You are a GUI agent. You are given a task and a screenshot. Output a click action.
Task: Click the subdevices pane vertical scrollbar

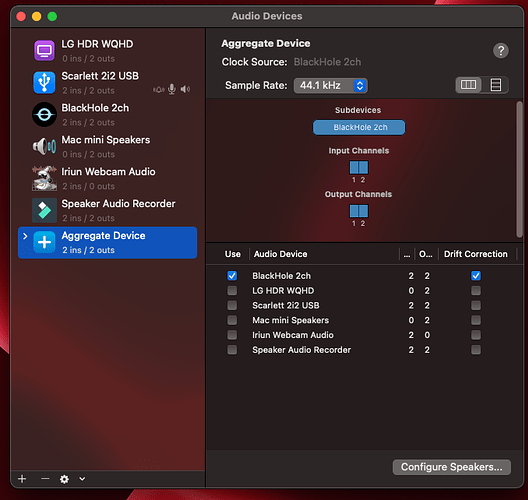coord(520,169)
